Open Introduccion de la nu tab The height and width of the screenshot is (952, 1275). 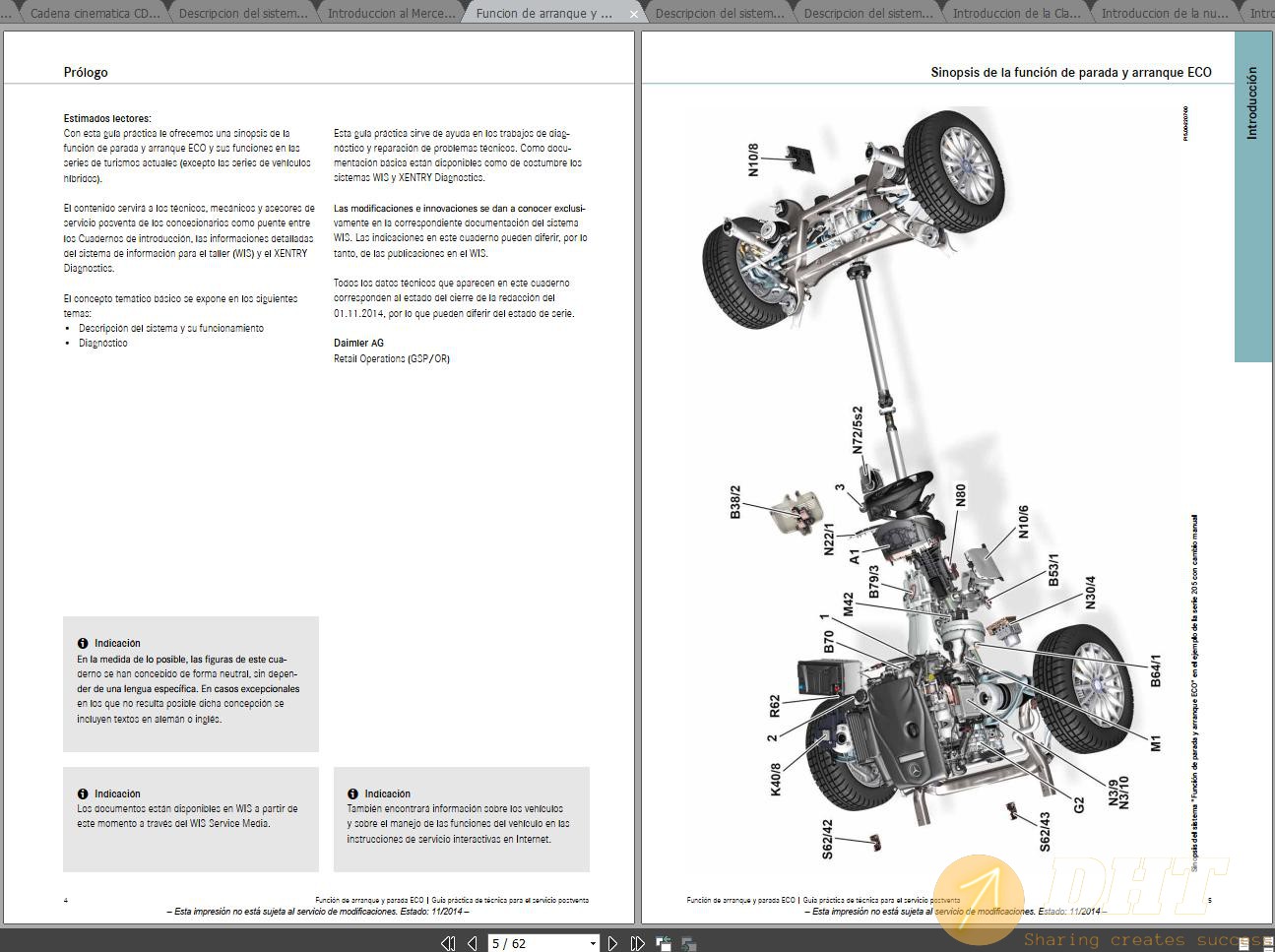[1165, 14]
